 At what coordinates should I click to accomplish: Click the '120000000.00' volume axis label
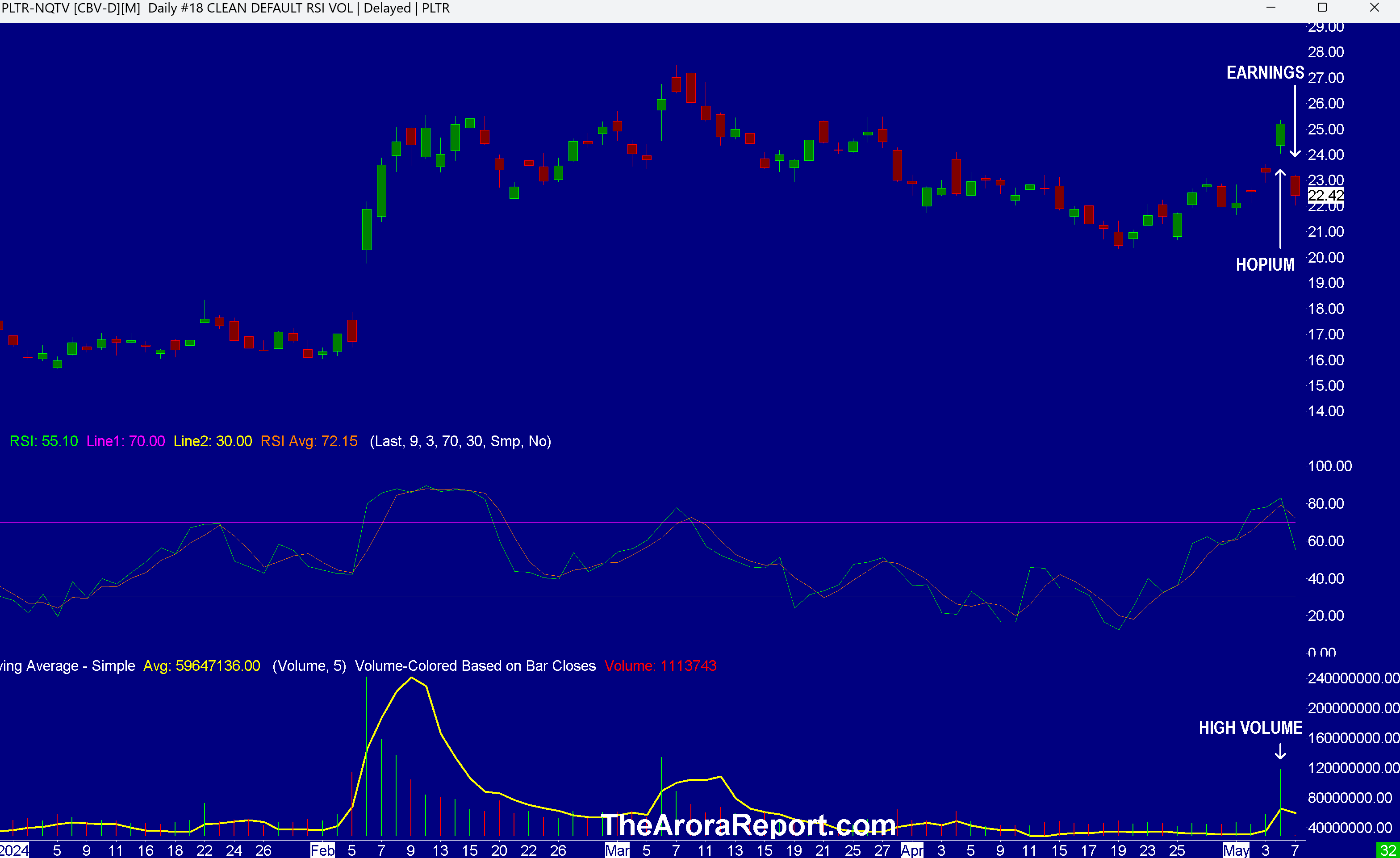point(1354,768)
